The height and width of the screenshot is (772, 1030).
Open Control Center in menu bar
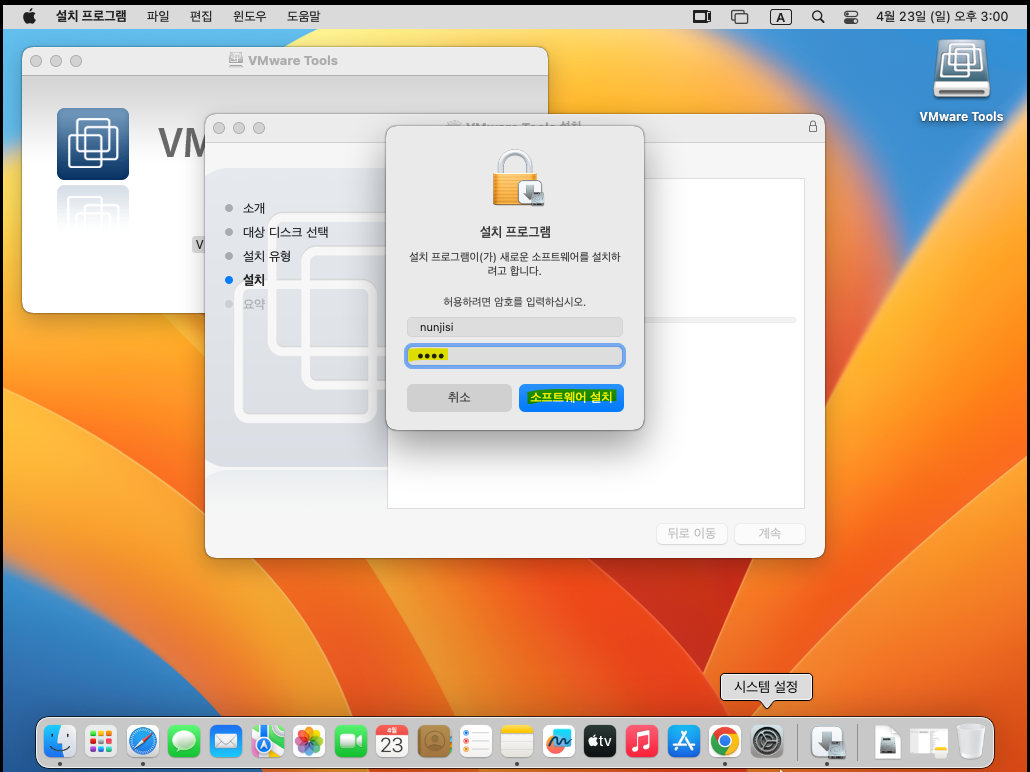click(x=851, y=17)
